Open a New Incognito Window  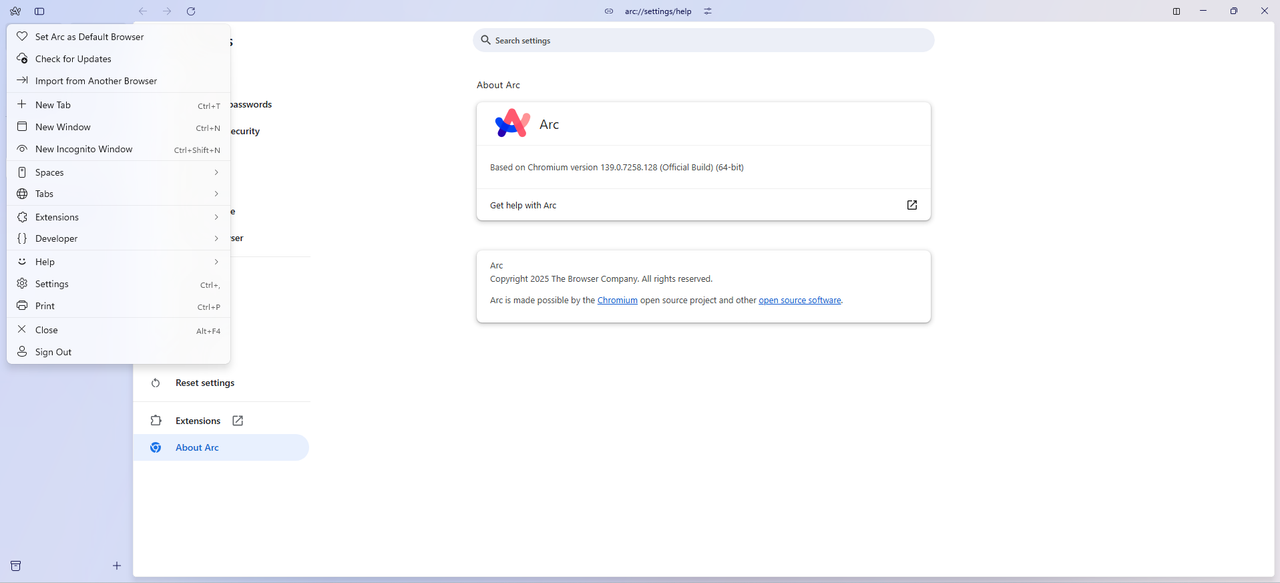pos(119,149)
